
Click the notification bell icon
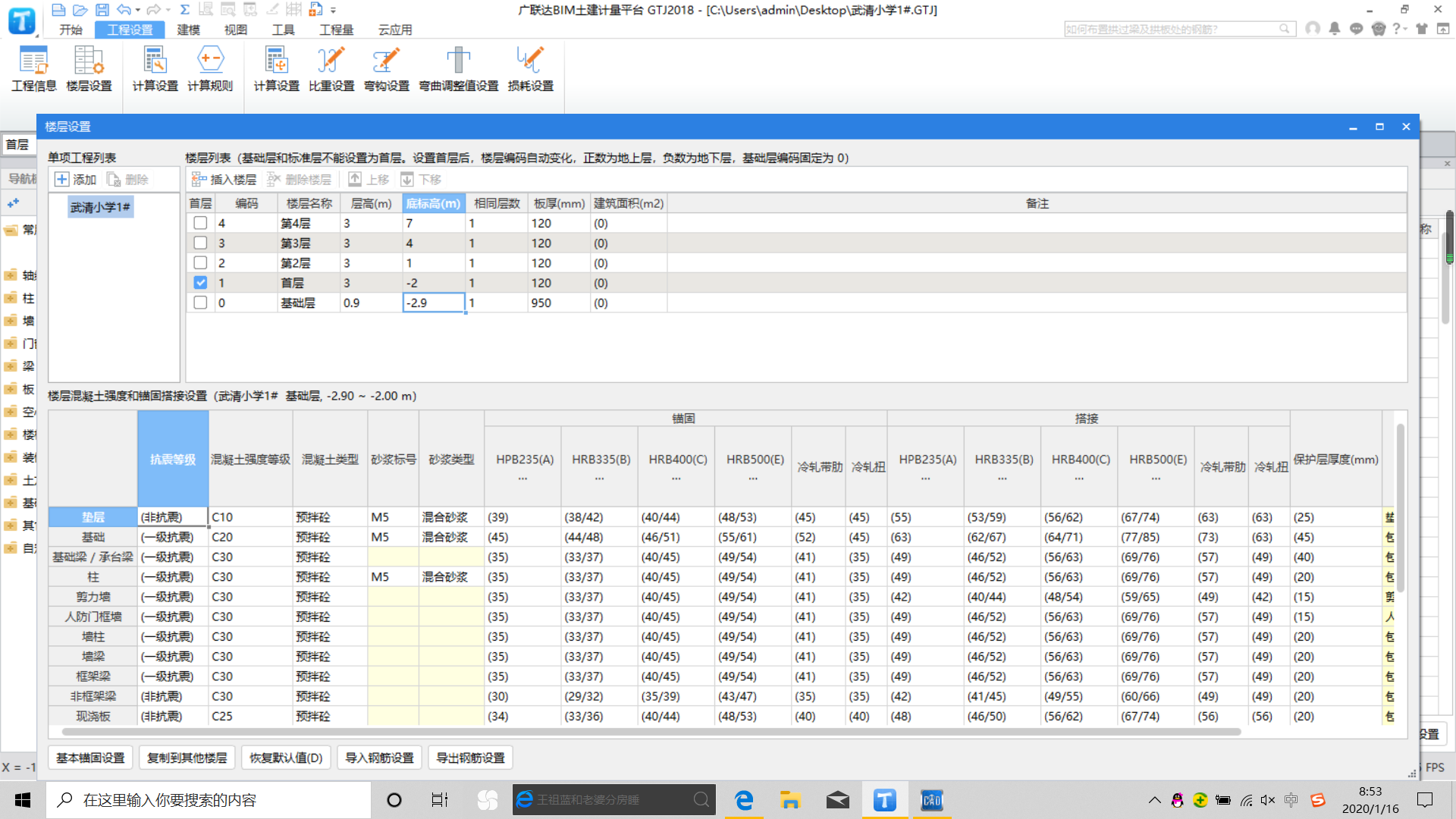tap(1335, 29)
